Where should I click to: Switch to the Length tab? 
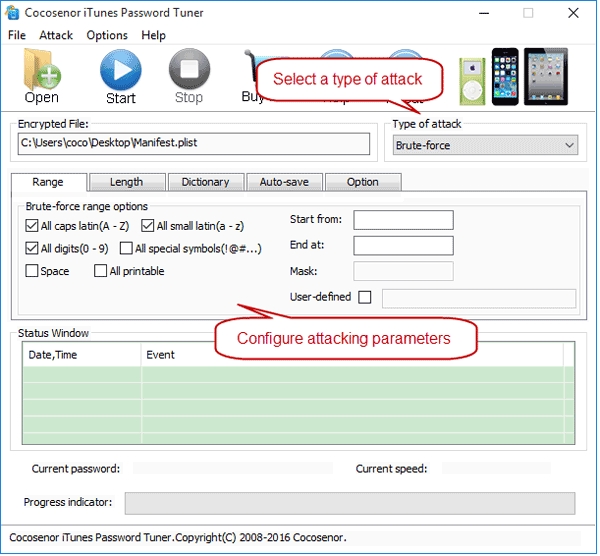pyautogui.click(x=127, y=182)
